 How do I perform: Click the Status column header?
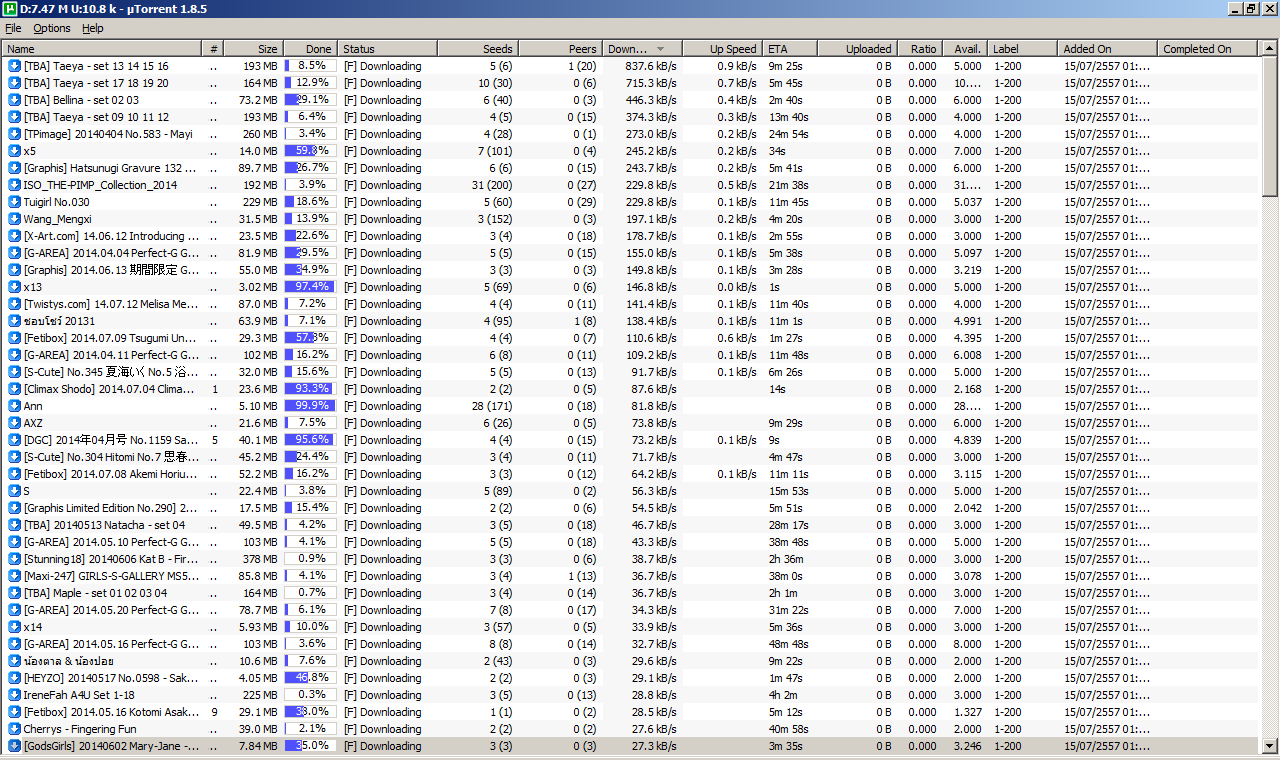[387, 49]
